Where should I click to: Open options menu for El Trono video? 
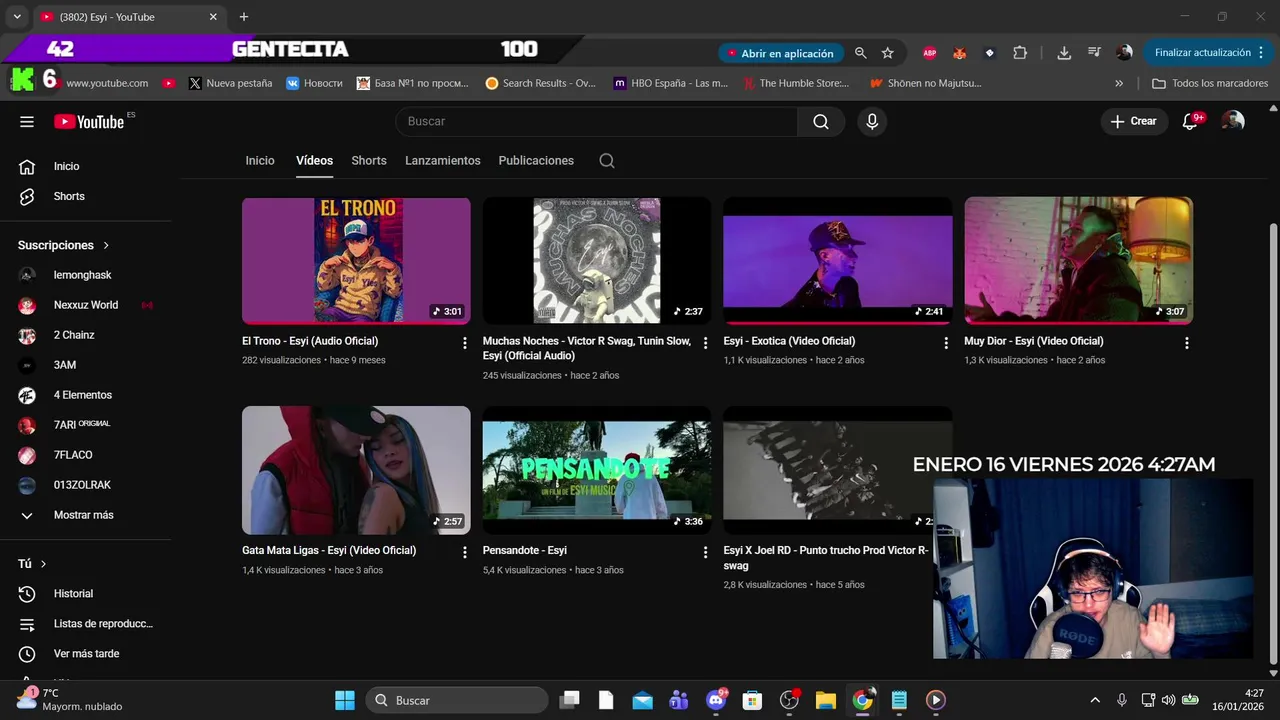coord(464,343)
